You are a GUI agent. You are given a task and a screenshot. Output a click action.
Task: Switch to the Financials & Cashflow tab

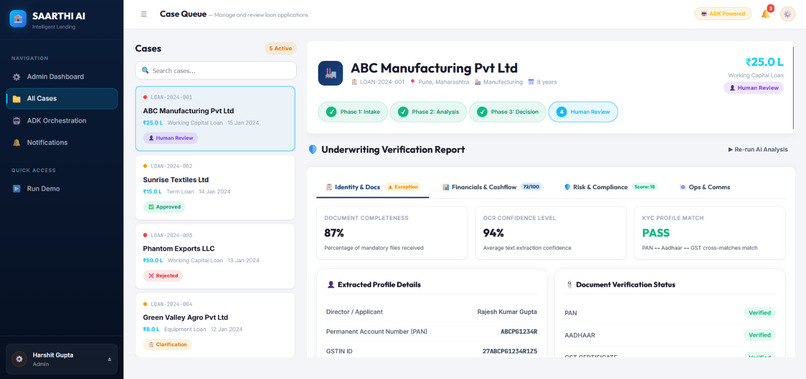[x=492, y=187]
